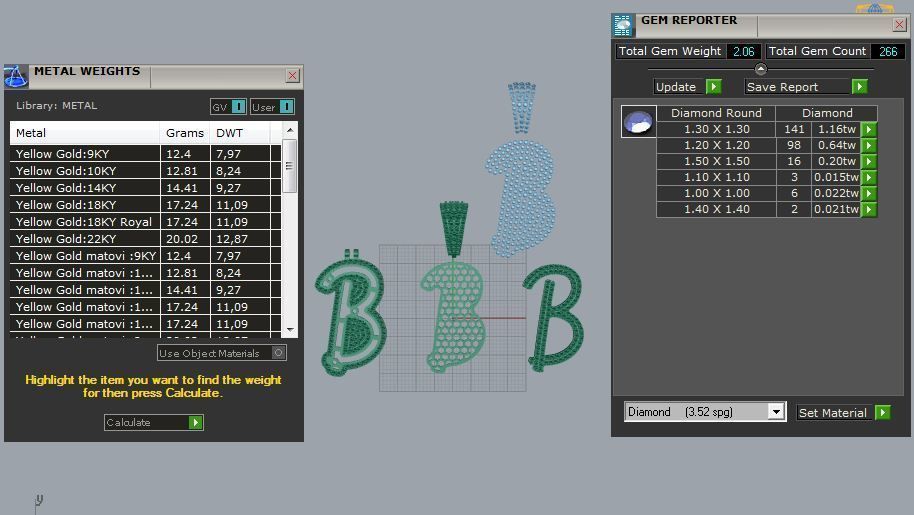Screen dimensions: 914x515
Task: Toggle the GV library switch
Action: pyautogui.click(x=238, y=107)
